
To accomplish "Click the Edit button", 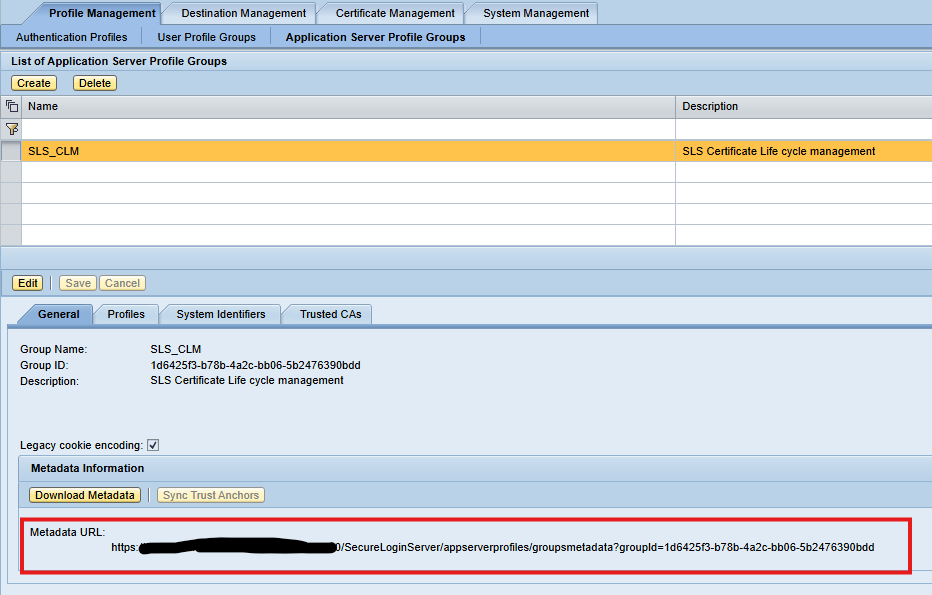I will tap(28, 283).
